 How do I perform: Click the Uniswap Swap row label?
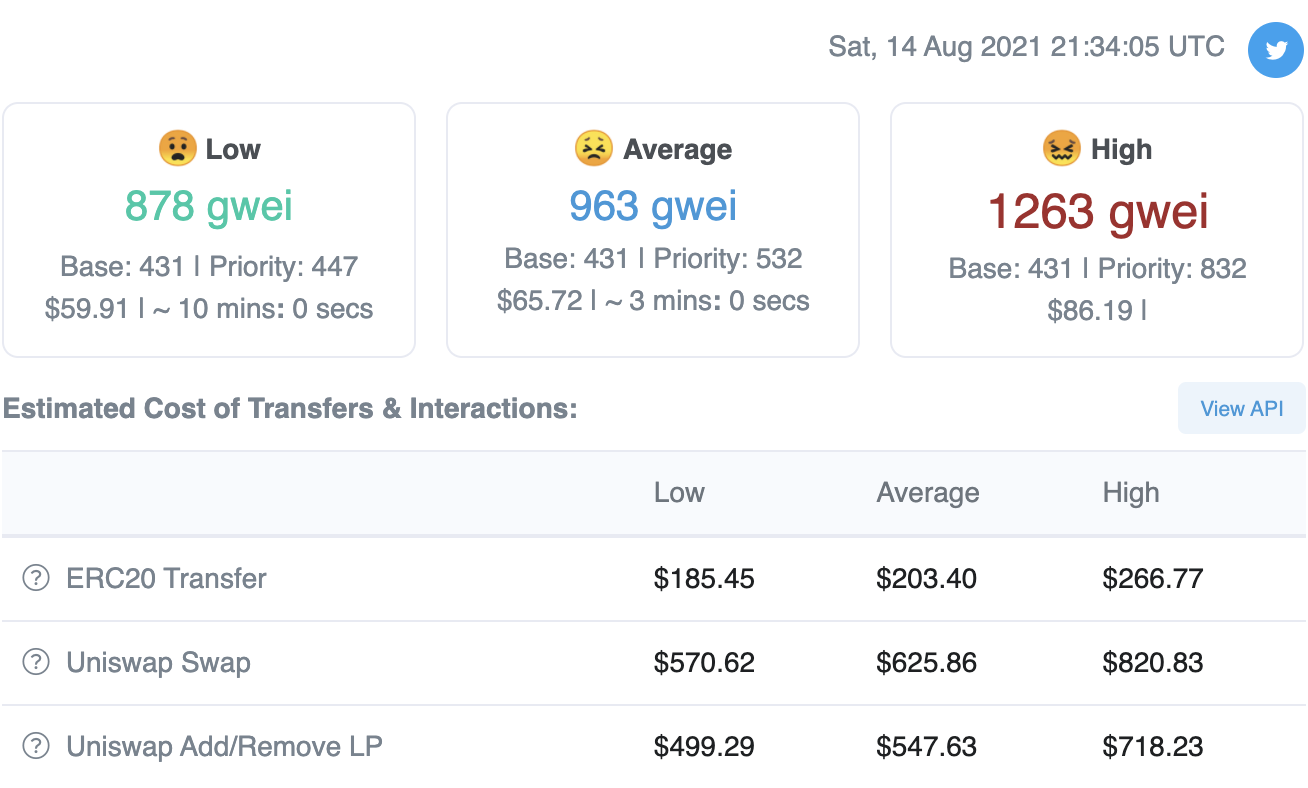point(158,662)
